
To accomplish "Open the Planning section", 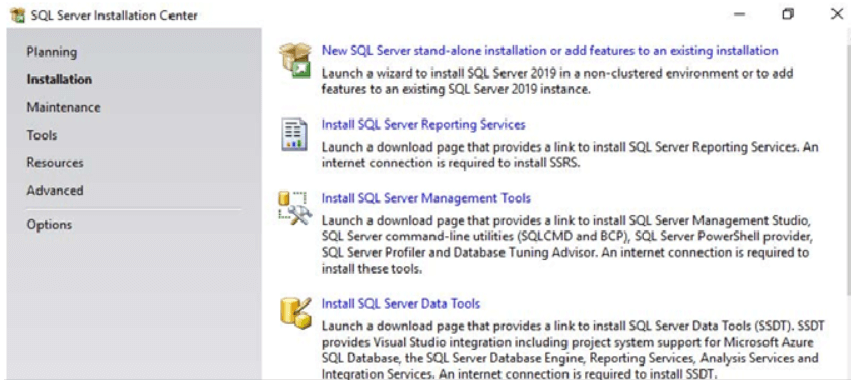I will click(52, 52).
